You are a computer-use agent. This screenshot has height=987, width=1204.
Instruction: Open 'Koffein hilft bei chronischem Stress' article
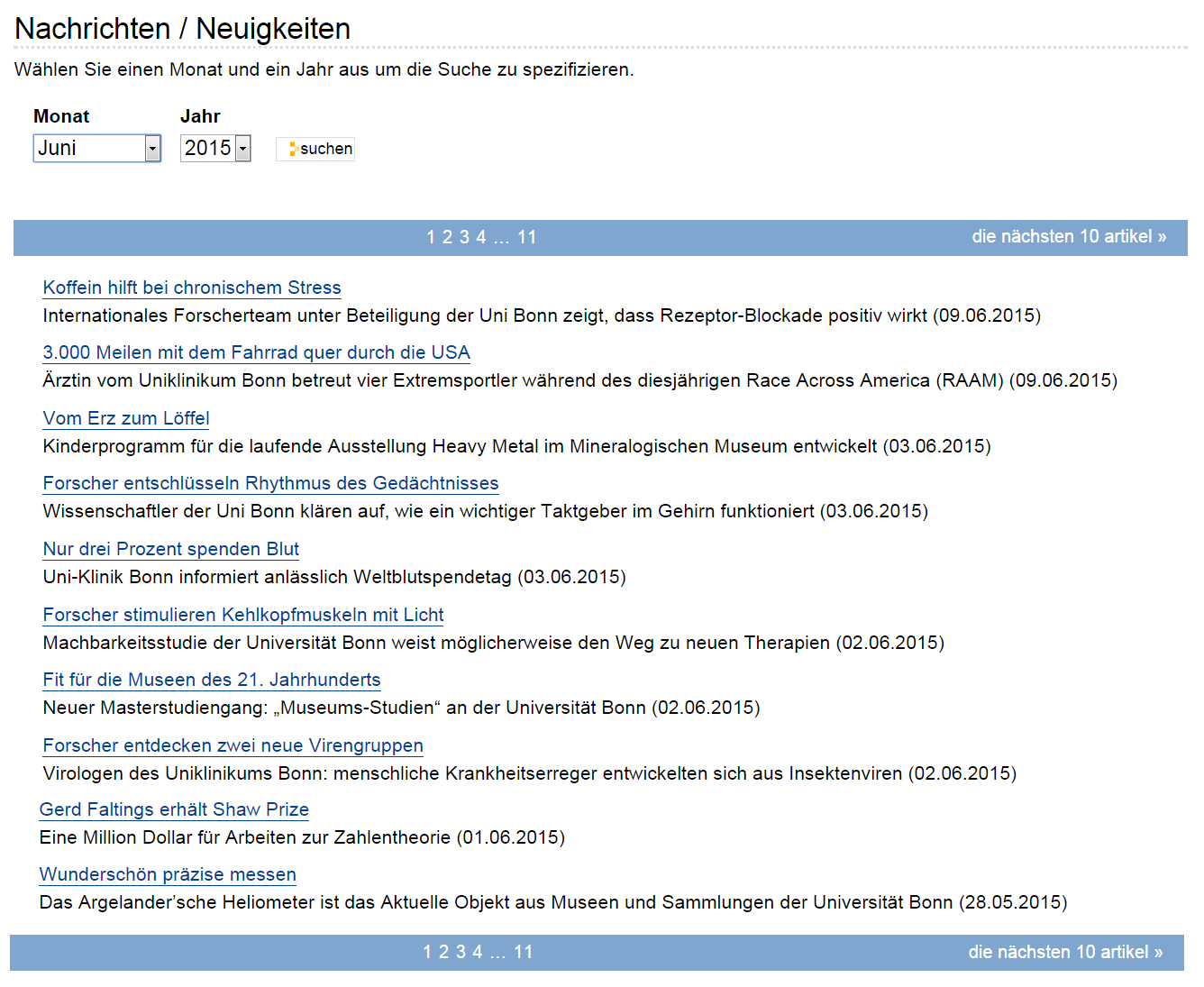[192, 288]
